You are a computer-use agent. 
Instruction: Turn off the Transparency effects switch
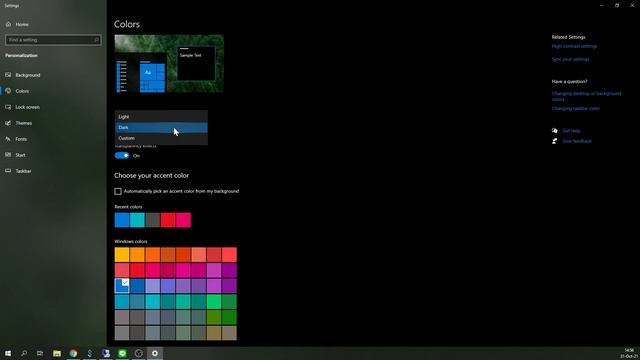coord(122,156)
